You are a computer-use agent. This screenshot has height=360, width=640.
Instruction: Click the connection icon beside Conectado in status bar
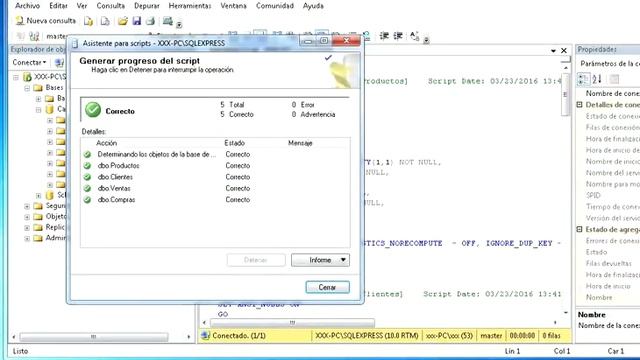click(205, 336)
